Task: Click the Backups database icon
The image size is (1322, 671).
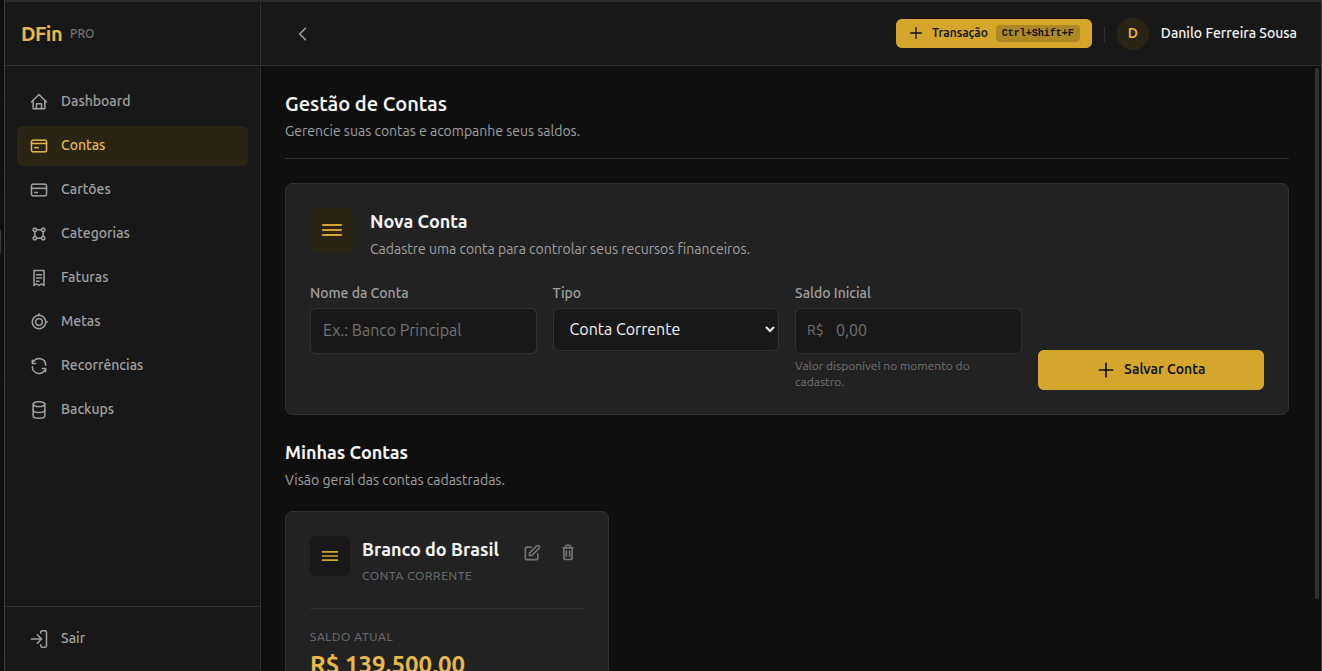Action: (x=39, y=409)
